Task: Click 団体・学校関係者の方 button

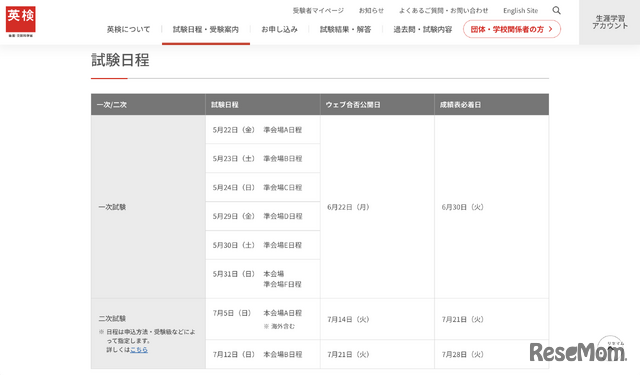Action: [x=512, y=29]
